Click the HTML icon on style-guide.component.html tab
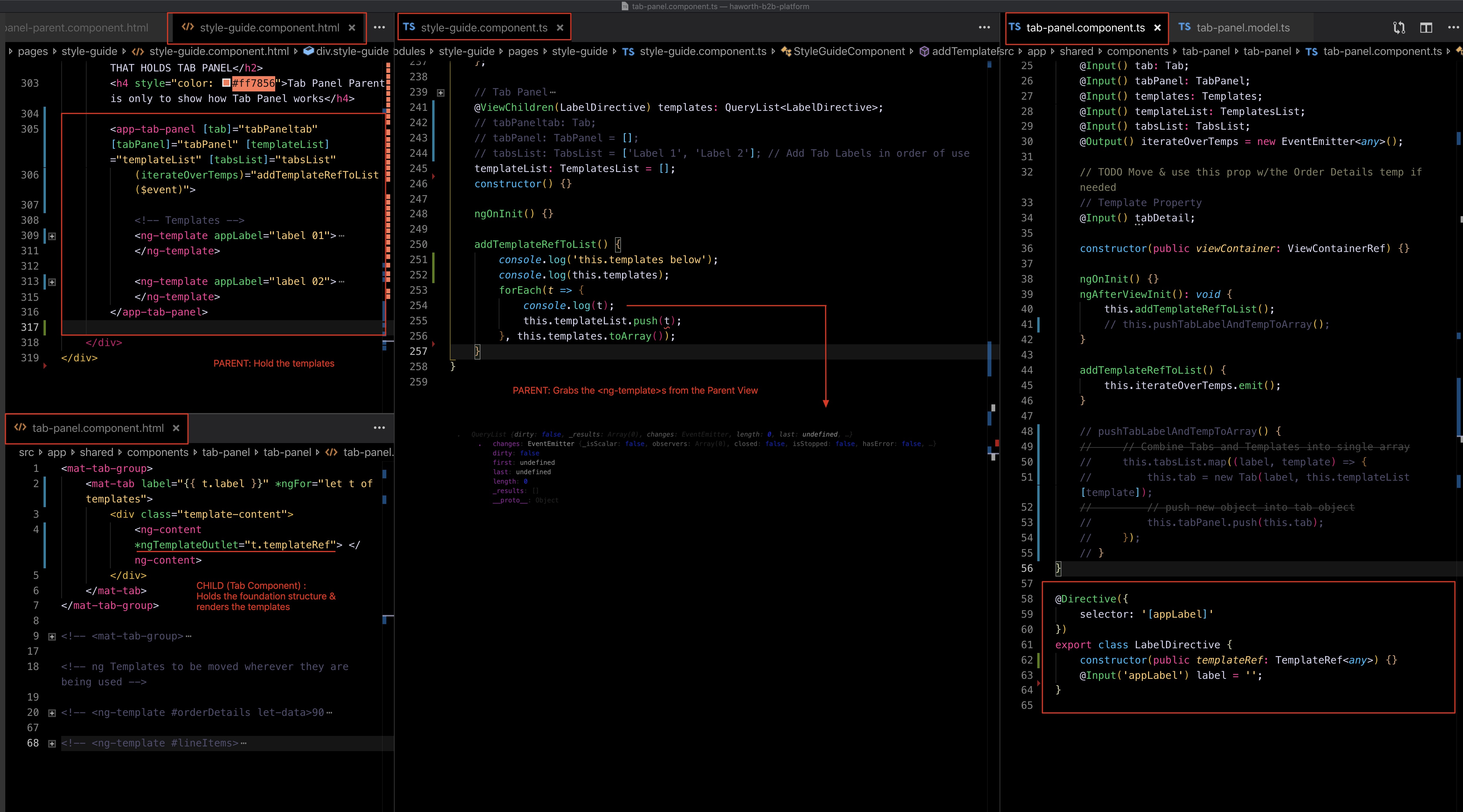Viewport: 1463px width, 812px height. pos(187,27)
